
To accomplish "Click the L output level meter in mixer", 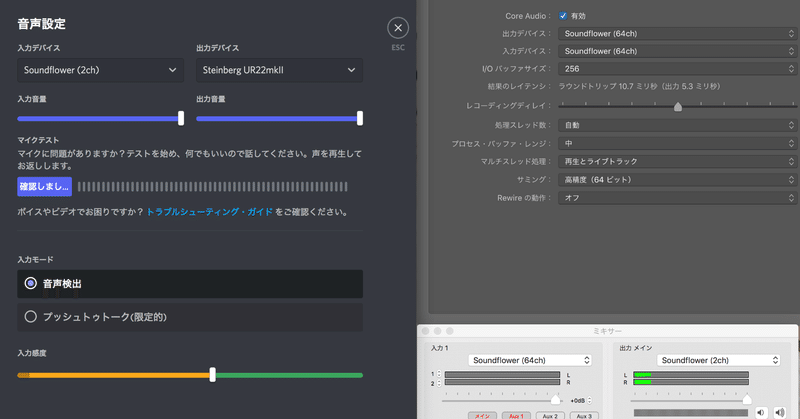I will 691,375.
